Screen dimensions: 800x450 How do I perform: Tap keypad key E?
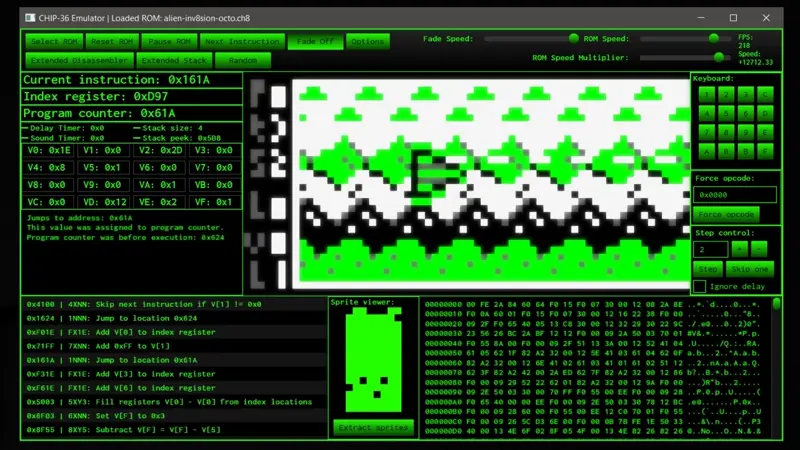click(765, 132)
